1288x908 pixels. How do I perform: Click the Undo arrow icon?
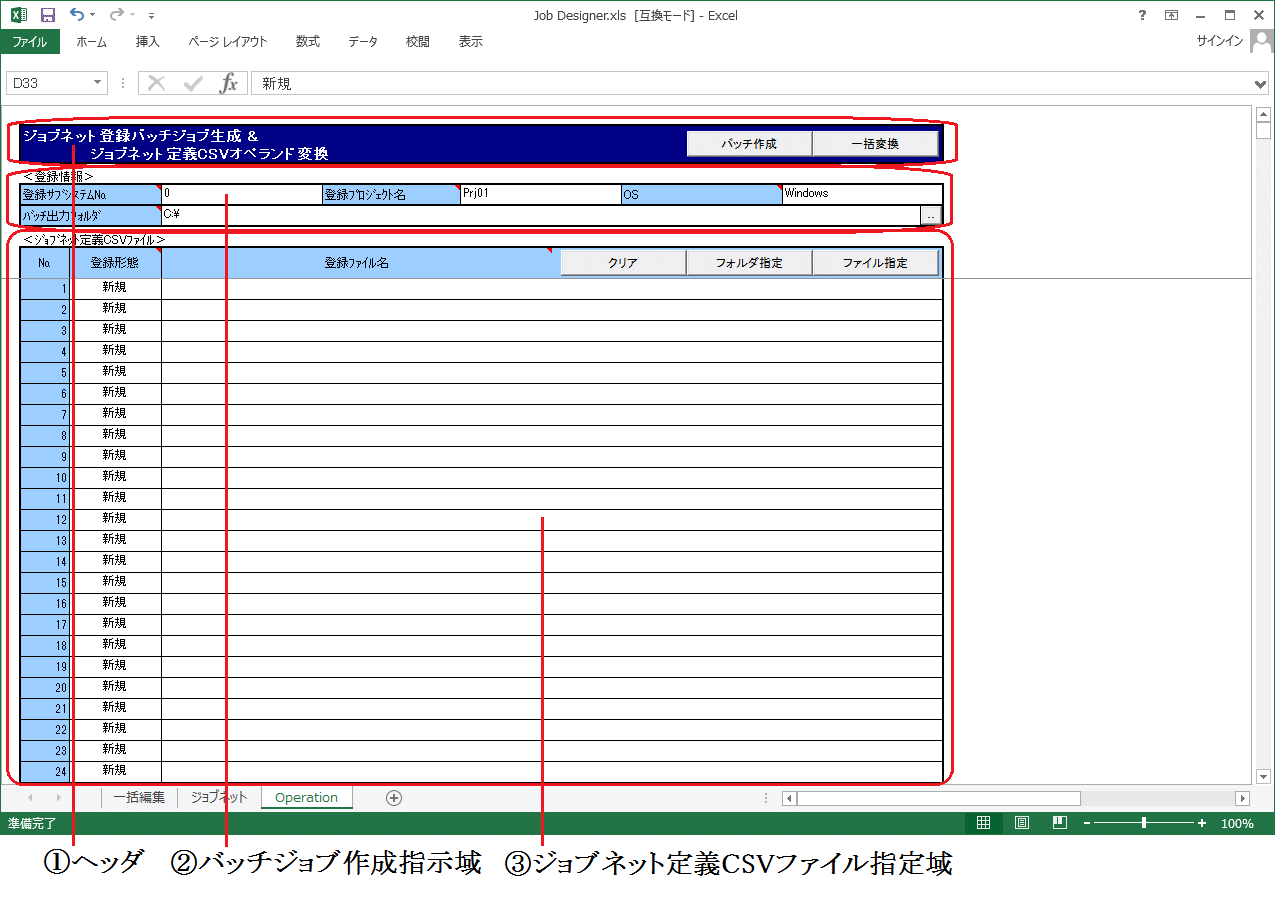coord(76,15)
